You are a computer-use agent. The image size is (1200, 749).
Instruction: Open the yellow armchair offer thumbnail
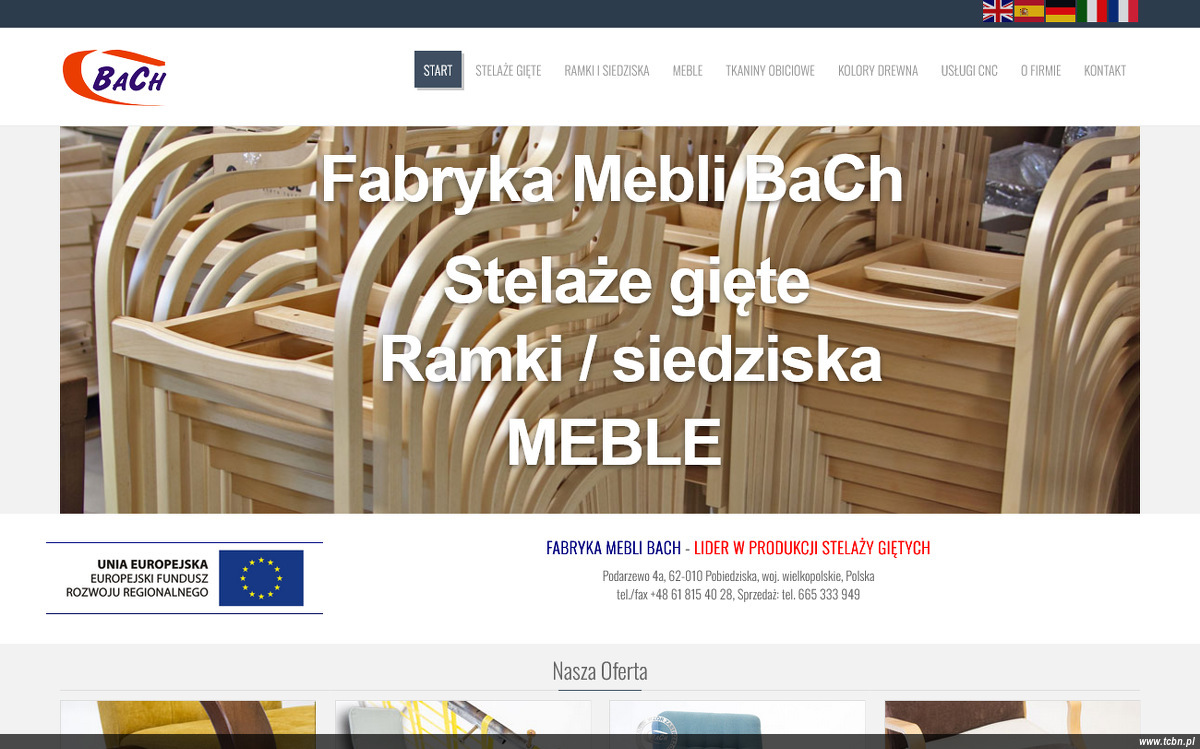[188, 724]
